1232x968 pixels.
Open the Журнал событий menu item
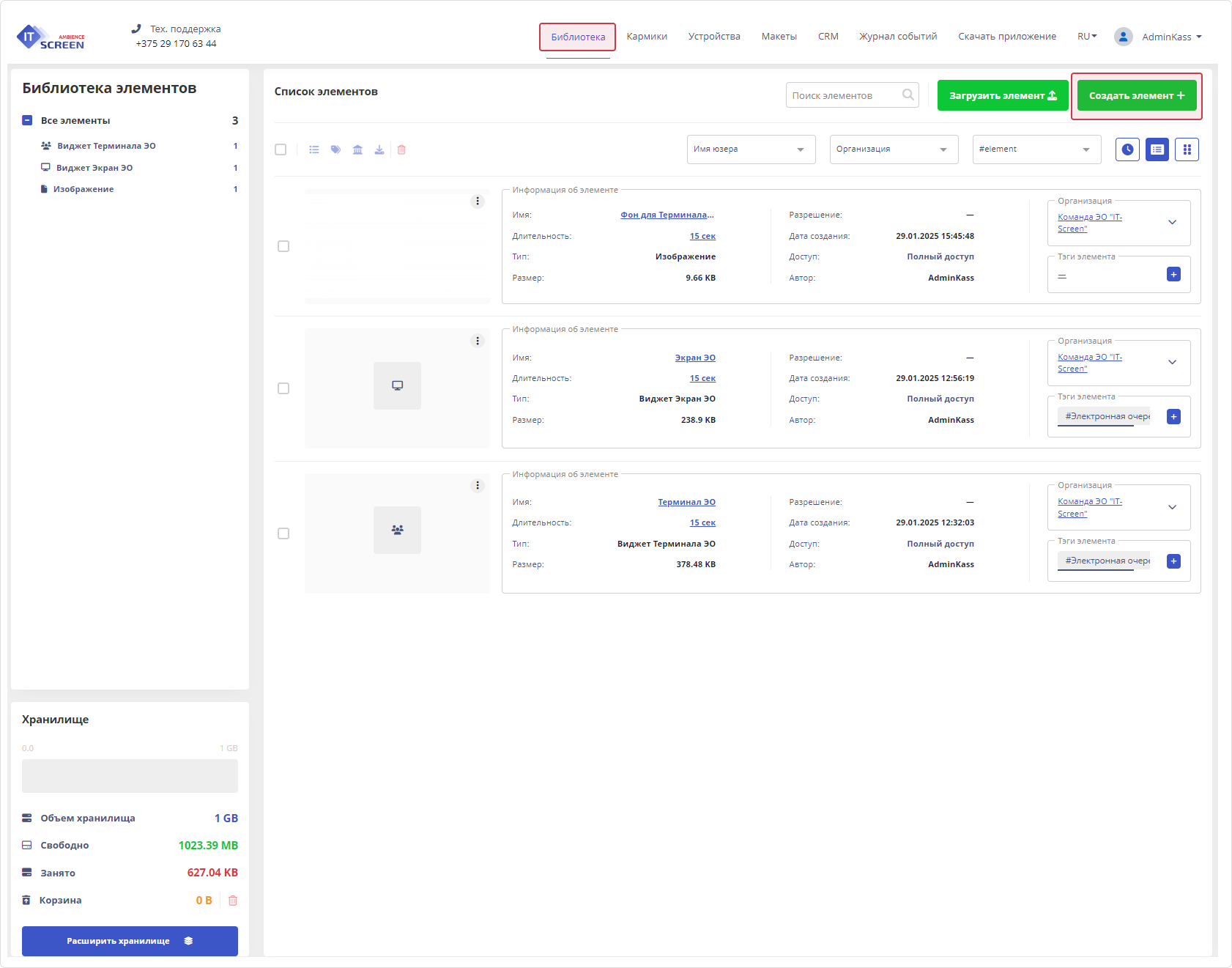898,37
